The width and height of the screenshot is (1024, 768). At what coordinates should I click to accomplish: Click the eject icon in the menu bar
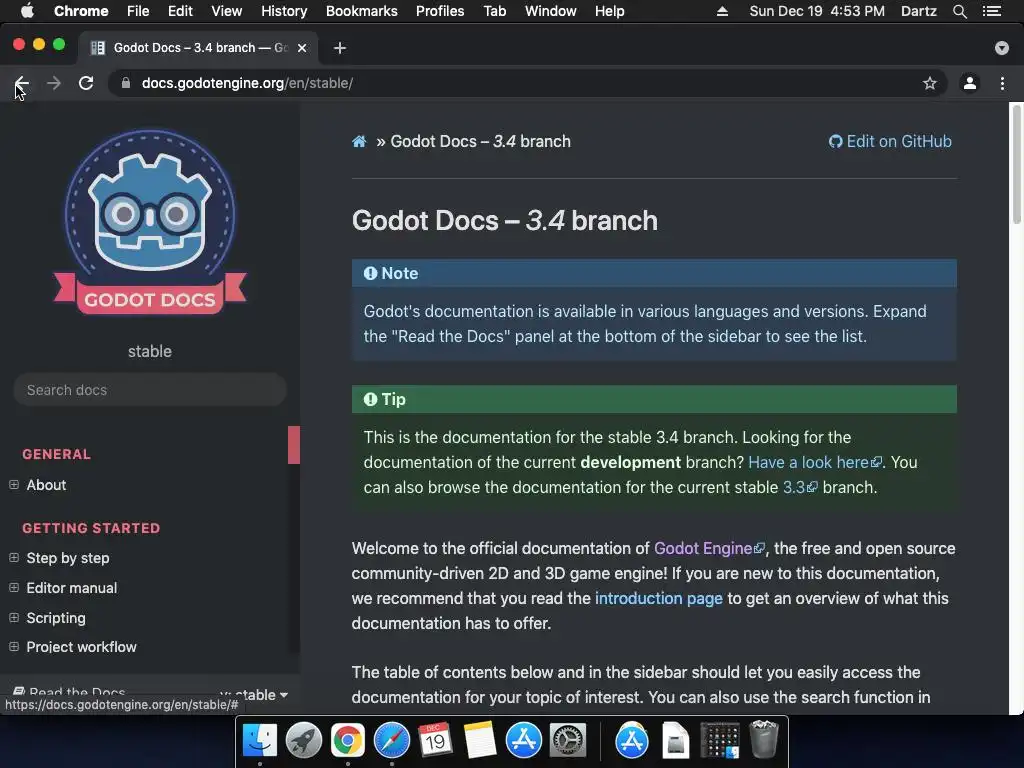pyautogui.click(x=722, y=11)
